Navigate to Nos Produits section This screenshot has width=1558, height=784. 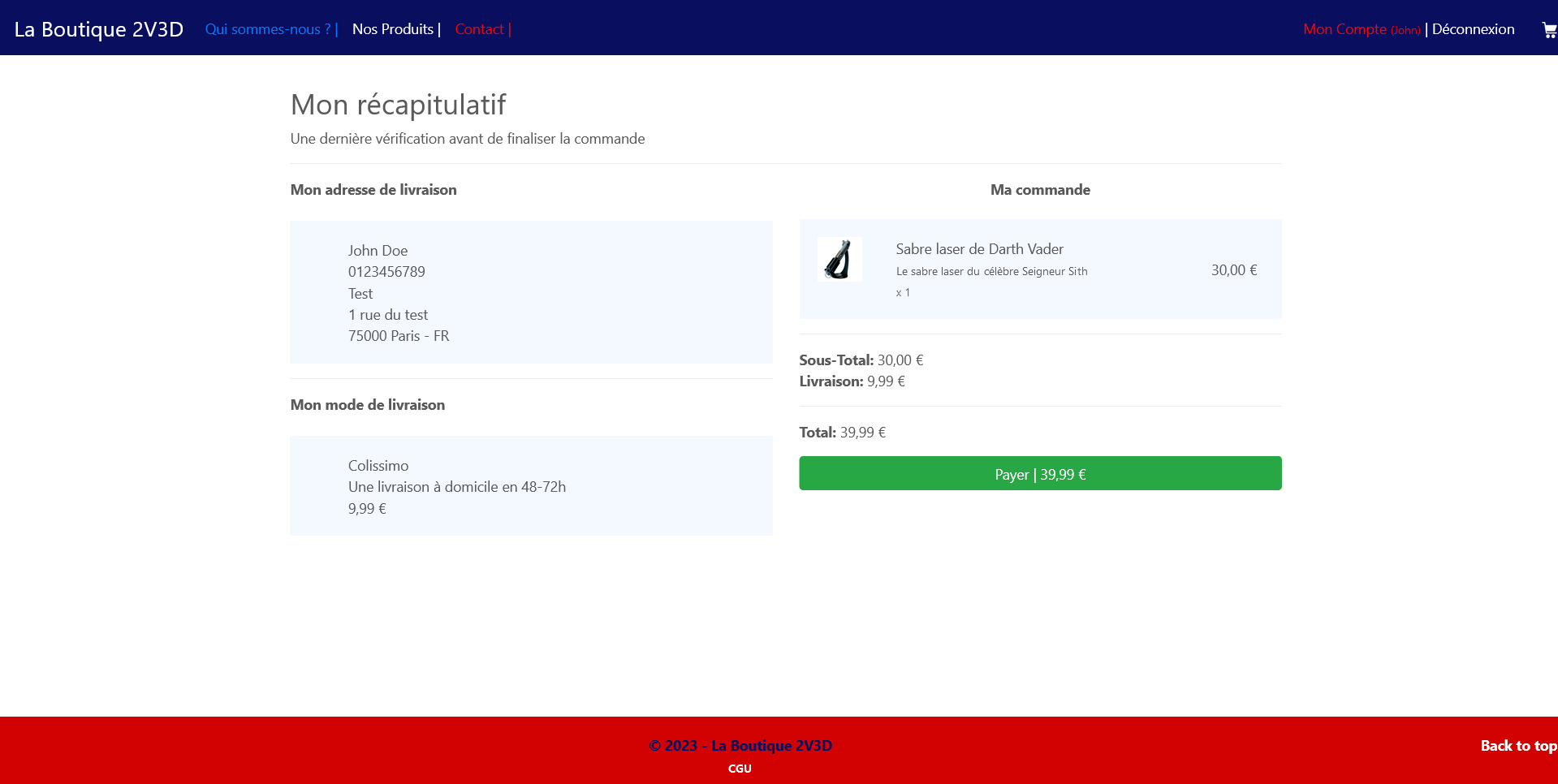point(393,29)
